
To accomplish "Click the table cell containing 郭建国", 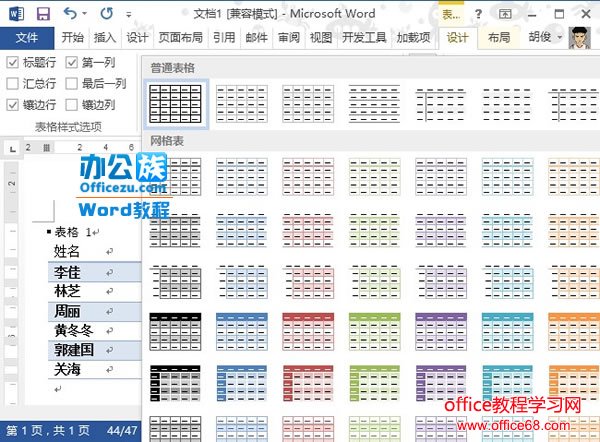I will tap(94, 350).
